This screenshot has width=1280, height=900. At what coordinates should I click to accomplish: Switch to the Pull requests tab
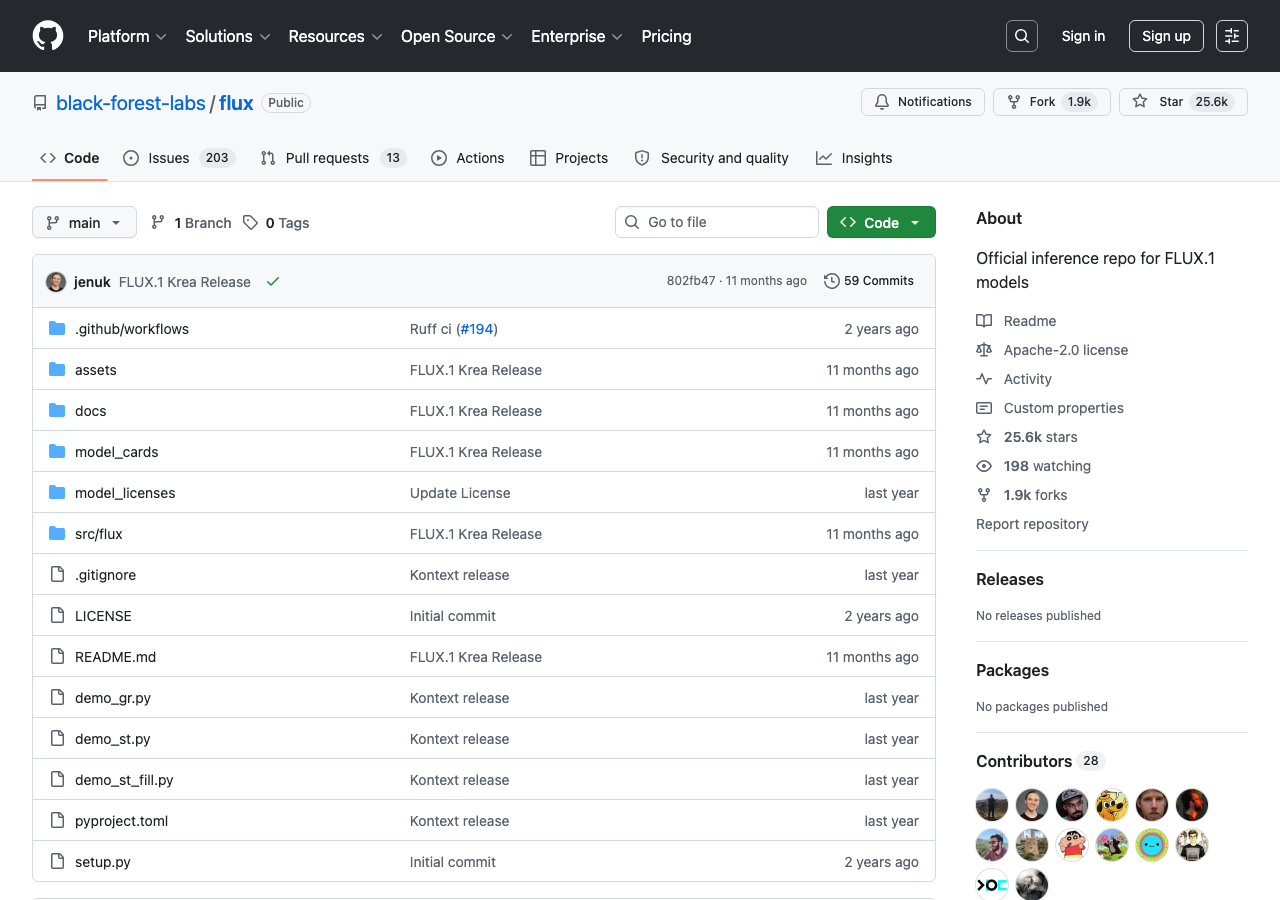click(x=333, y=158)
